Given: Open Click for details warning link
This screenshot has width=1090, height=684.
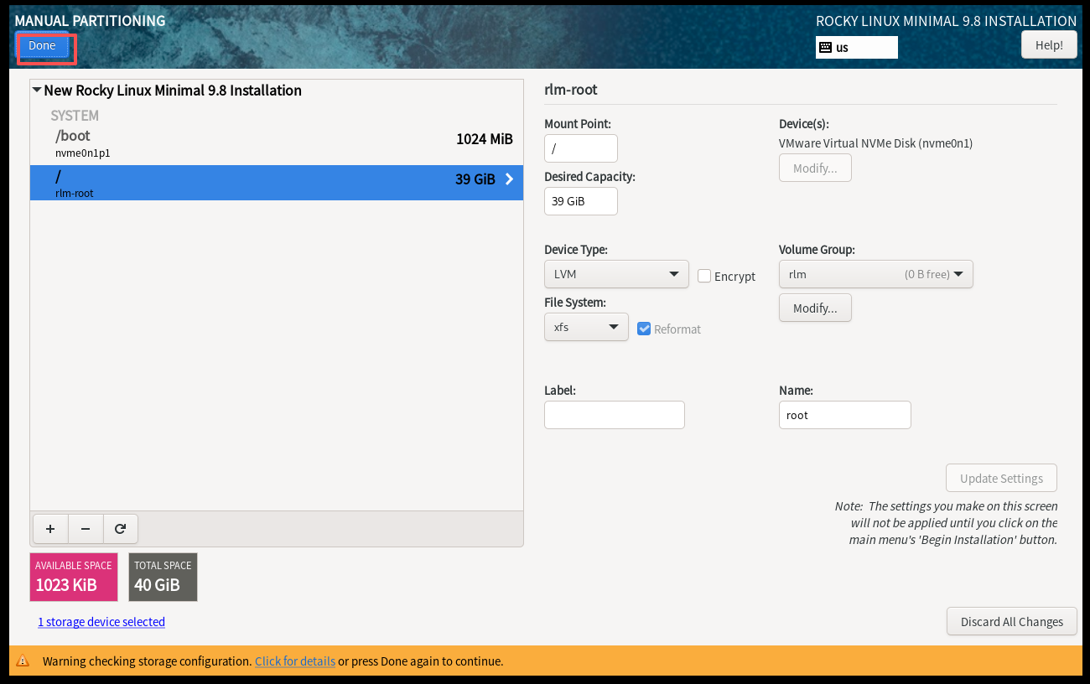Looking at the screenshot, I should (295, 661).
